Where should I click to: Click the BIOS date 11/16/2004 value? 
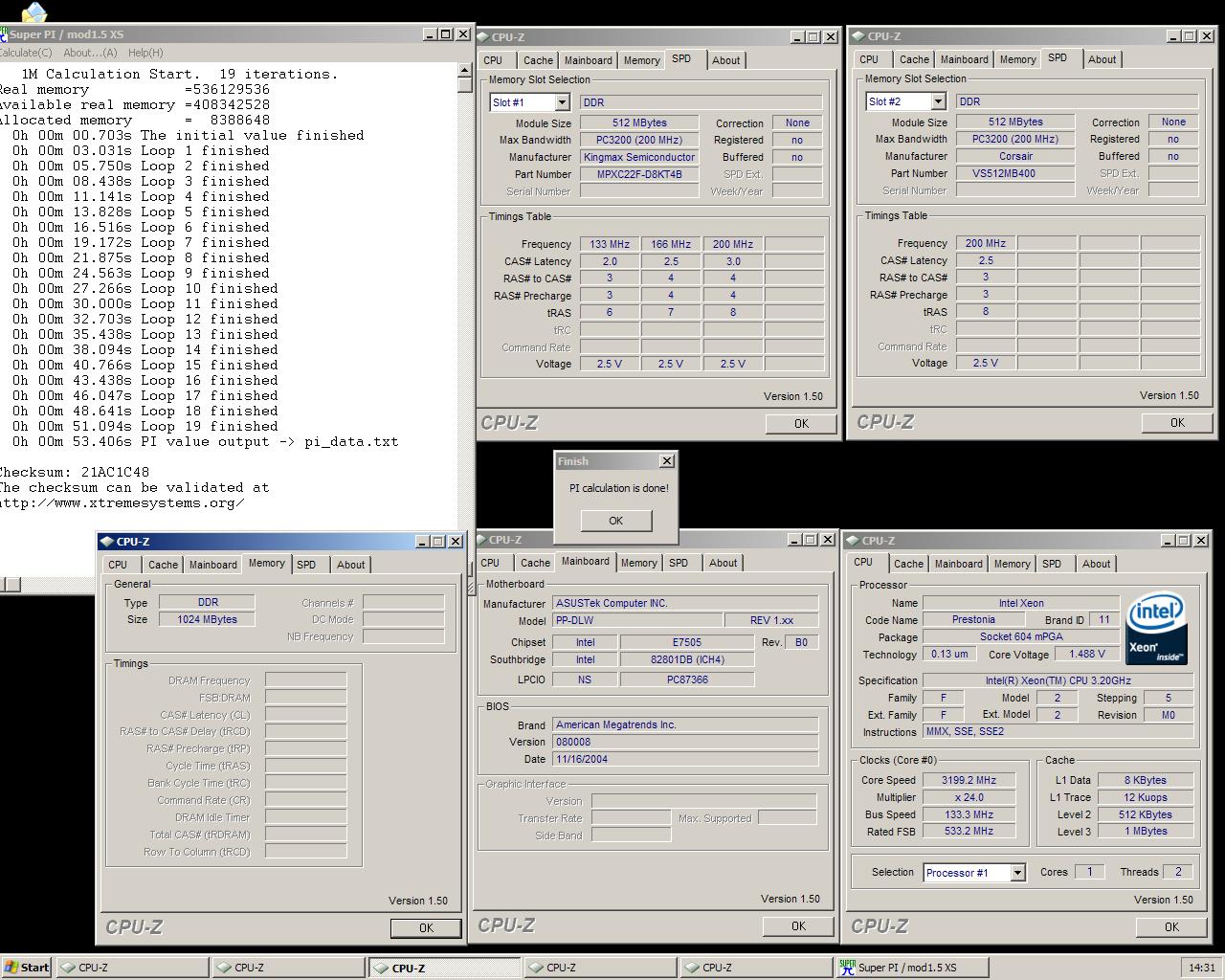(x=685, y=759)
